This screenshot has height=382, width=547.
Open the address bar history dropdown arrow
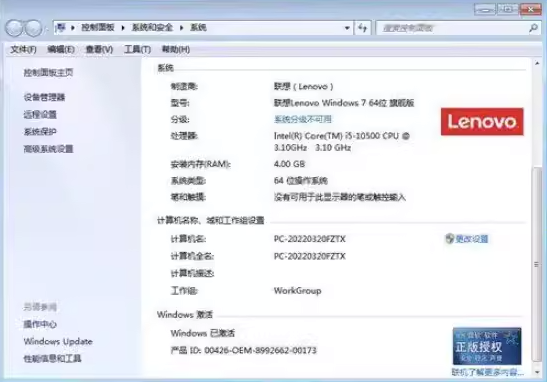tap(347, 28)
